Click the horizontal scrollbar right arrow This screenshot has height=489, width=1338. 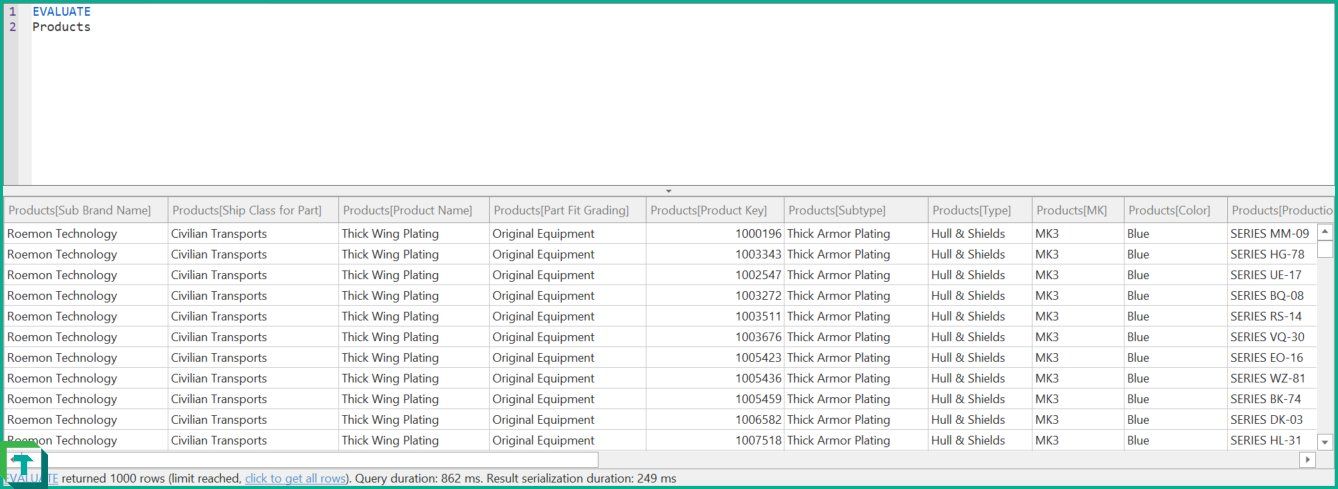click(1307, 459)
